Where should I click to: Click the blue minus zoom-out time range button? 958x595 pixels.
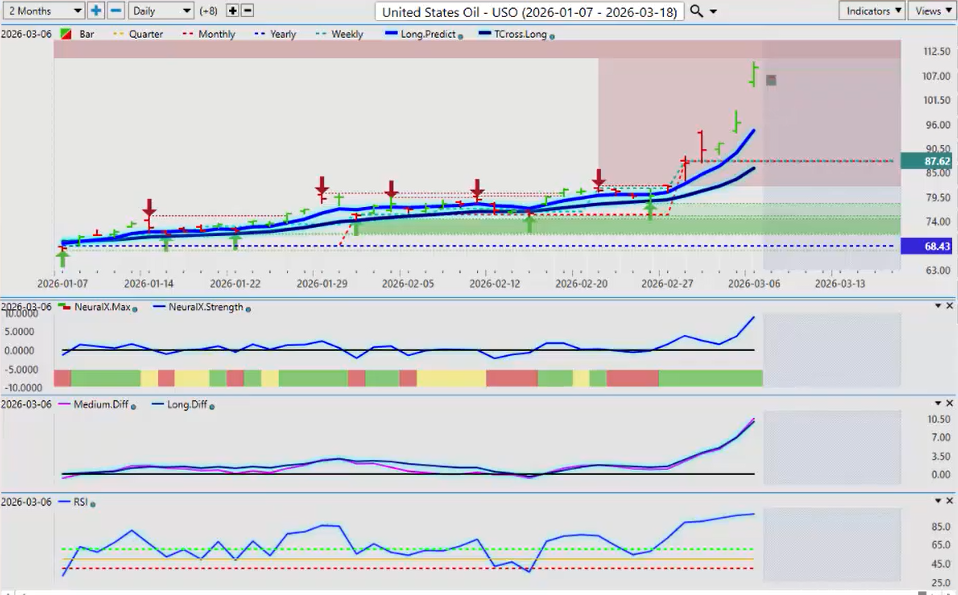[115, 10]
